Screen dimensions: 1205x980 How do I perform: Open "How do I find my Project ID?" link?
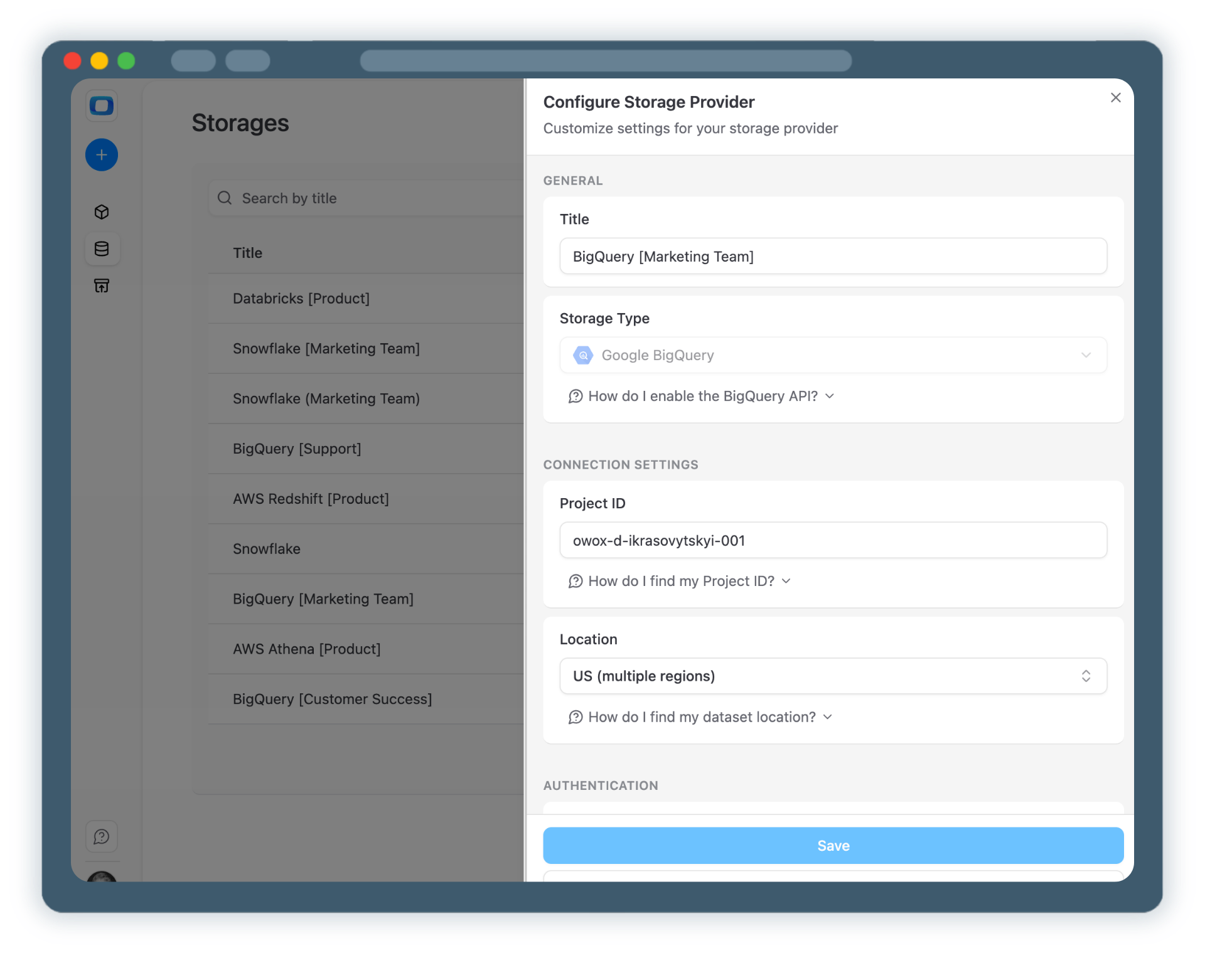point(680,581)
